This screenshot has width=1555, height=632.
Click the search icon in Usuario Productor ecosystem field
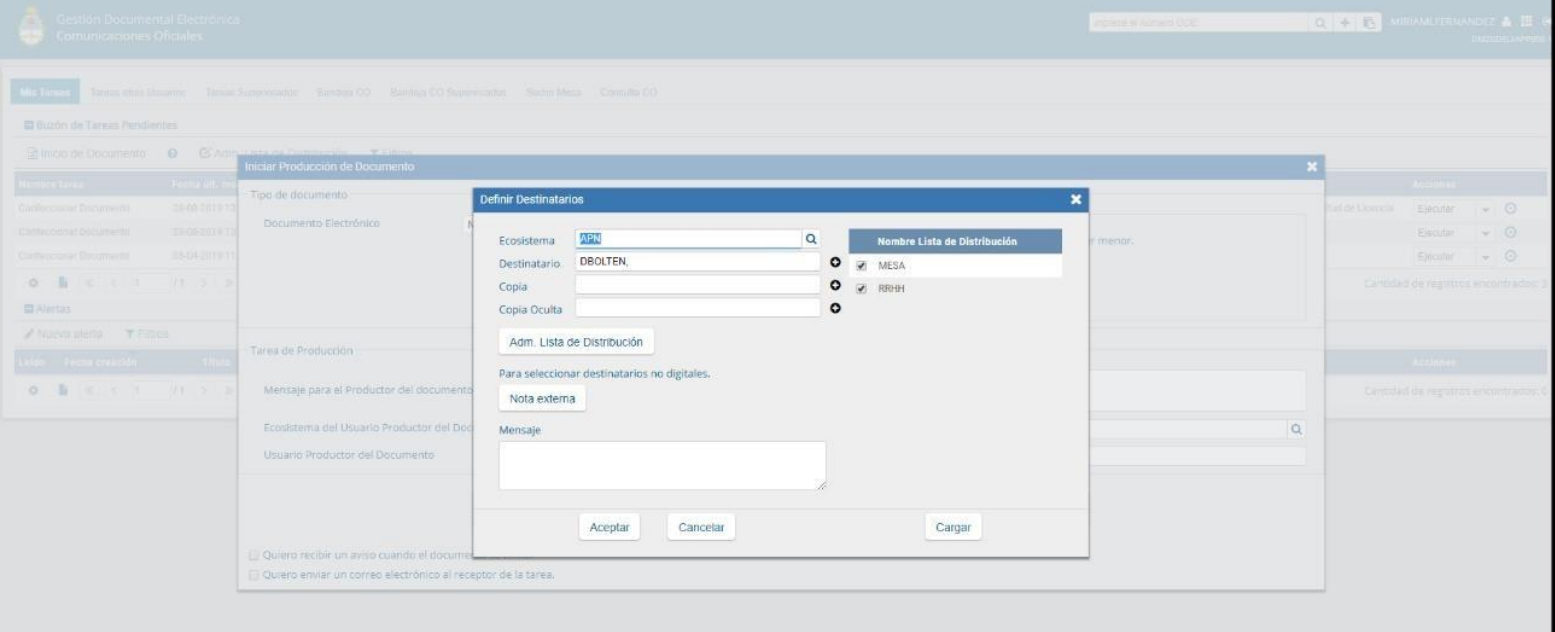1296,428
